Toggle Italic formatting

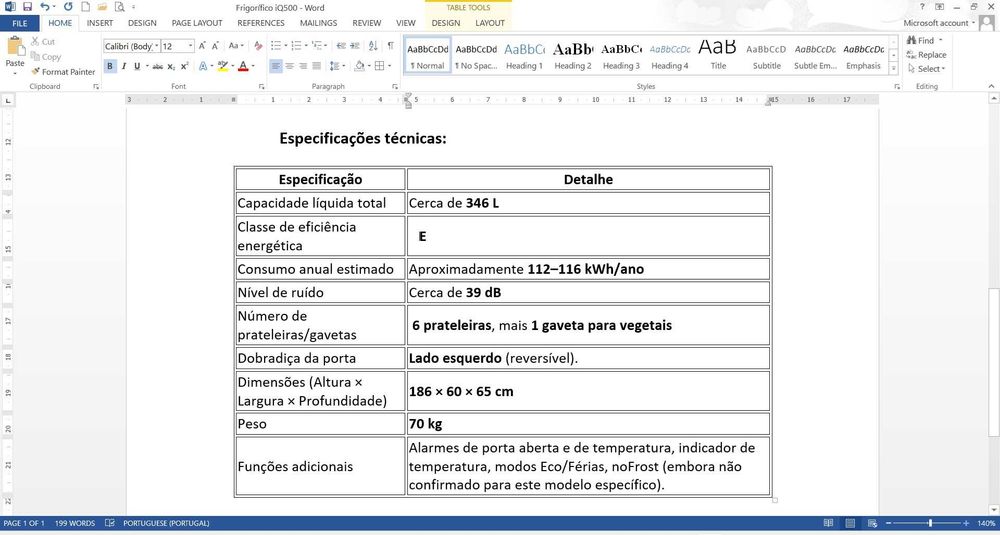(x=124, y=66)
